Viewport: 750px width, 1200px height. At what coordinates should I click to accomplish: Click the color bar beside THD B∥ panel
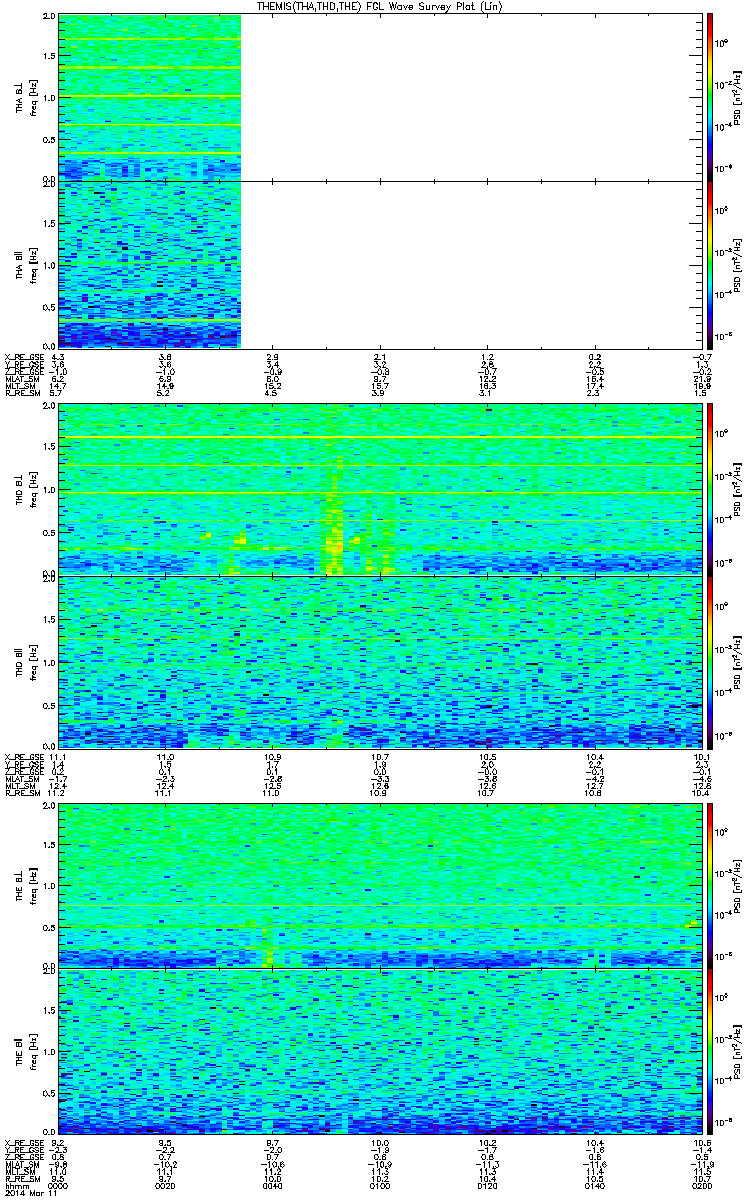point(710,661)
